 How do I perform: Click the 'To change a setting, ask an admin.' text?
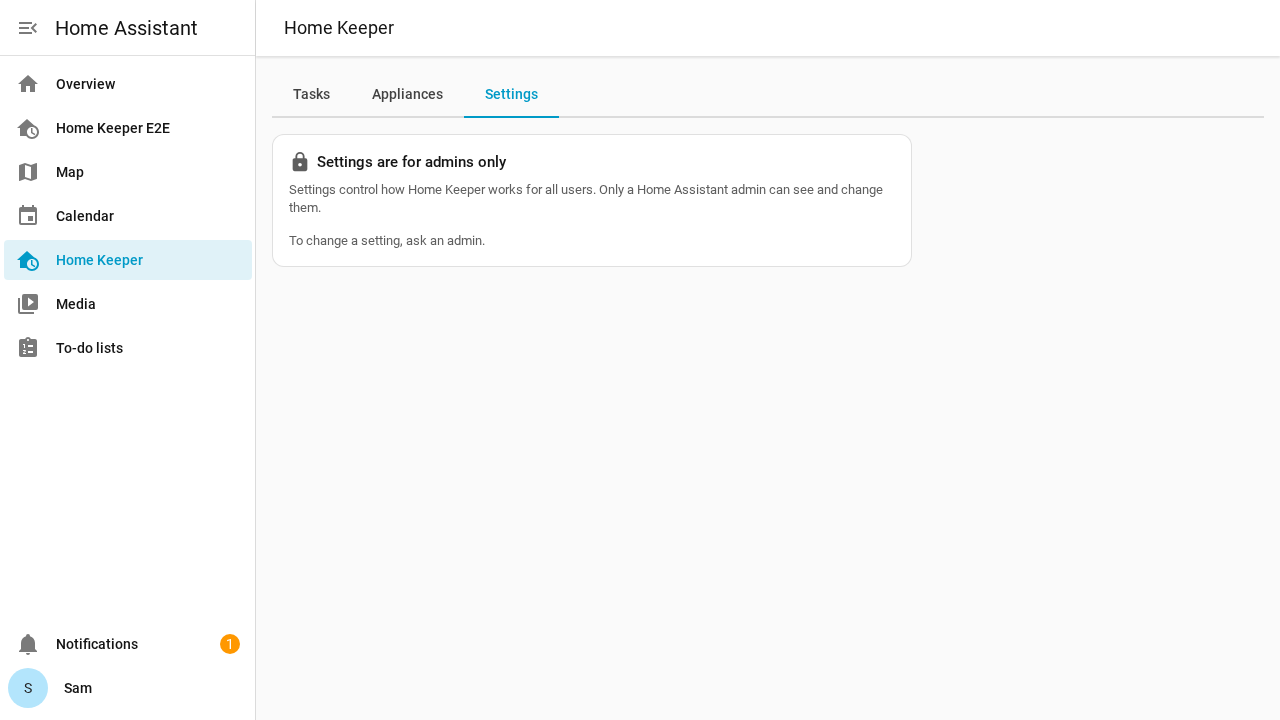[x=387, y=241]
